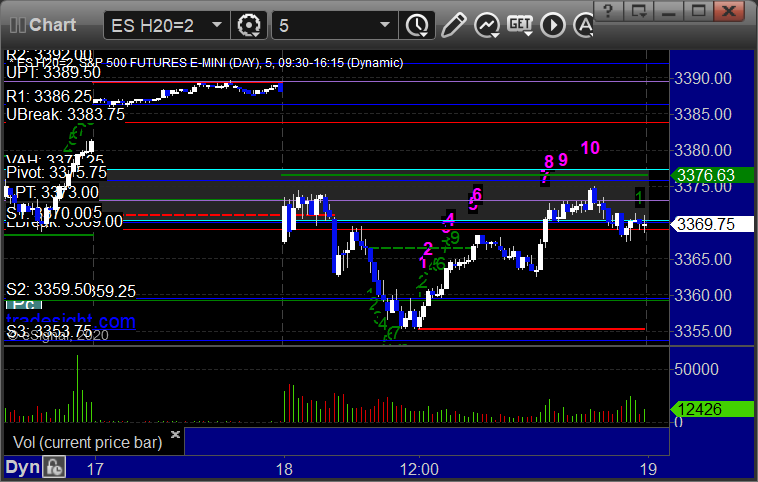Click the green 3376.63 price marker
The image size is (758, 482).
tap(711, 175)
